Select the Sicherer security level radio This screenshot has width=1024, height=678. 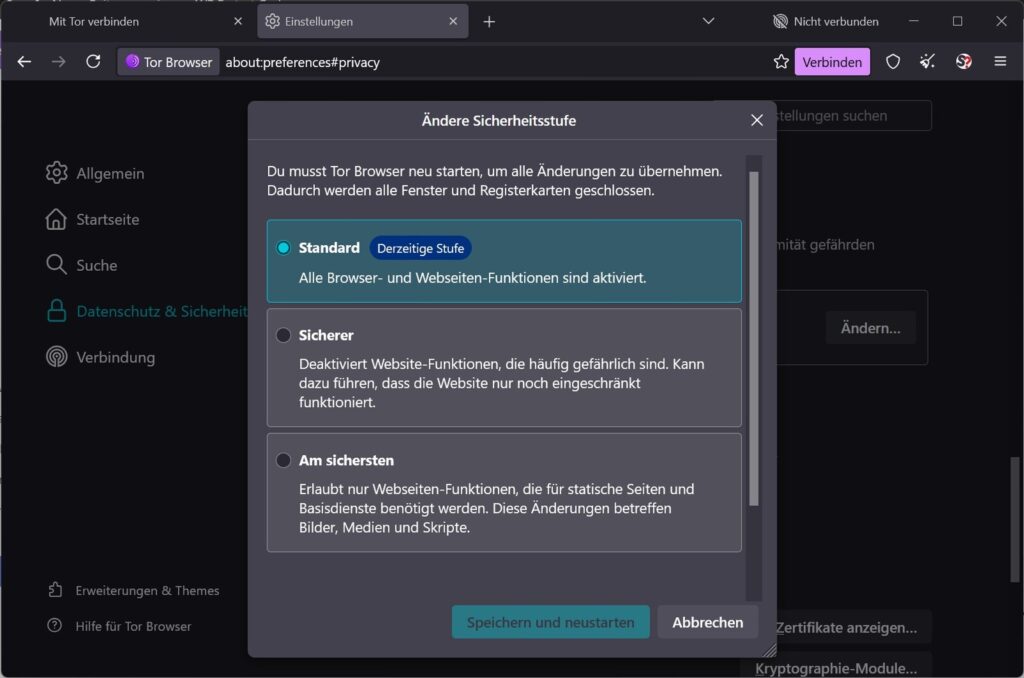click(283, 335)
